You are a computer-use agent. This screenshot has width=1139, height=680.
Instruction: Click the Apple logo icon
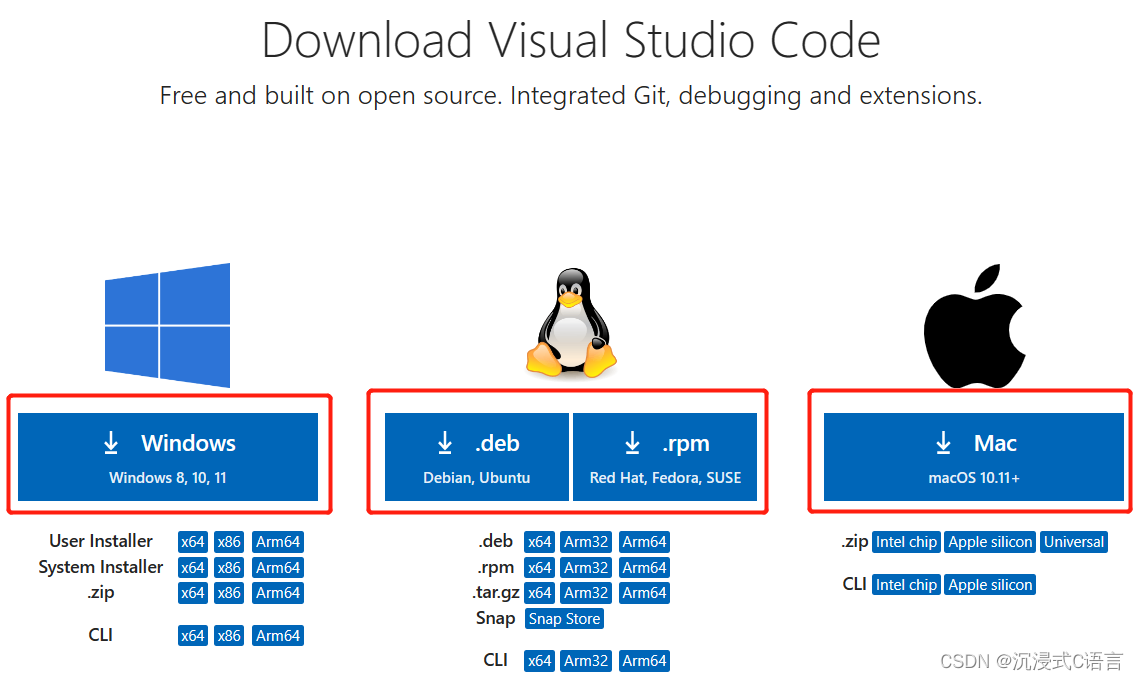click(974, 325)
